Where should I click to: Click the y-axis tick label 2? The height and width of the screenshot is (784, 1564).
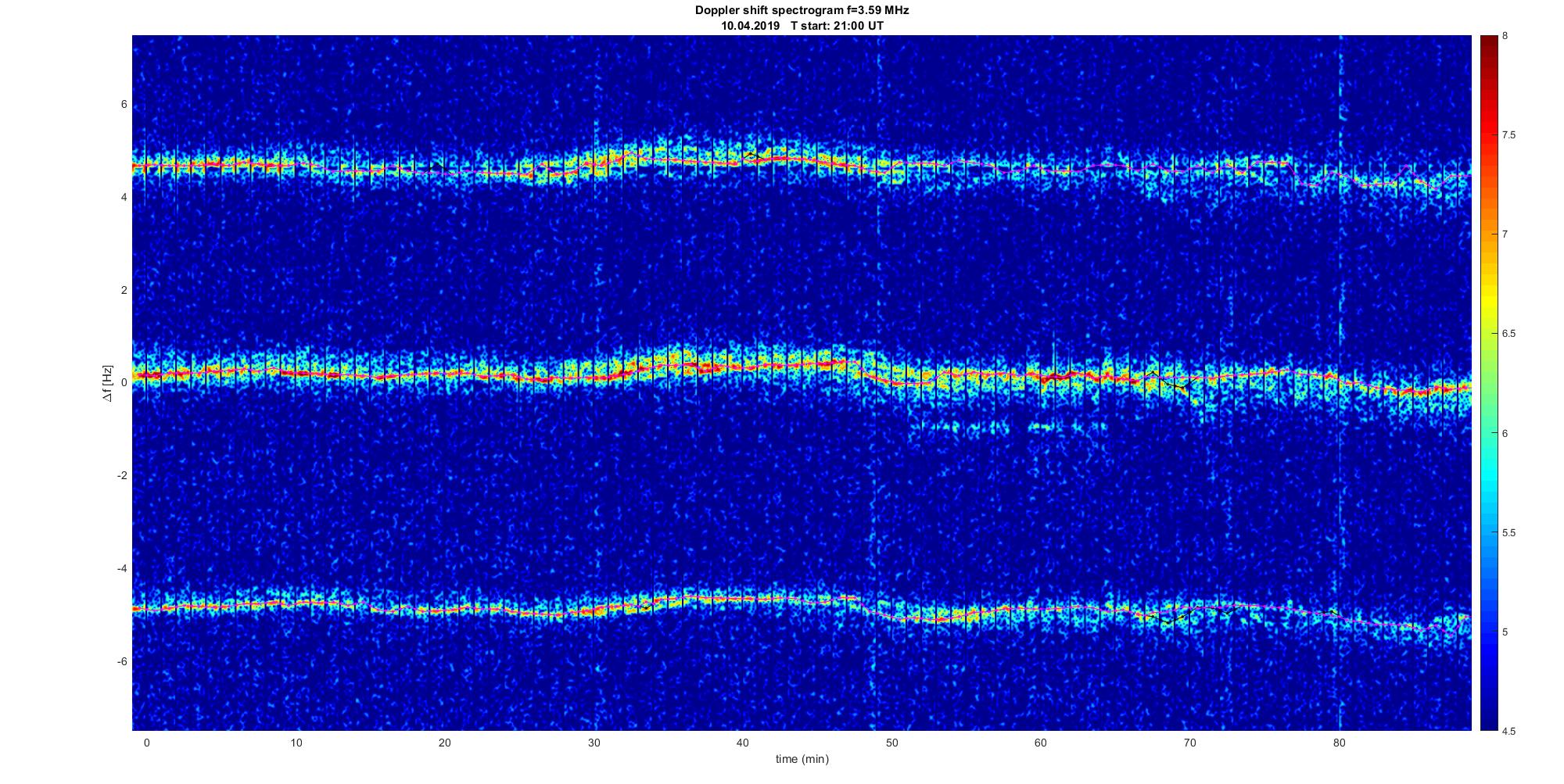(x=124, y=290)
